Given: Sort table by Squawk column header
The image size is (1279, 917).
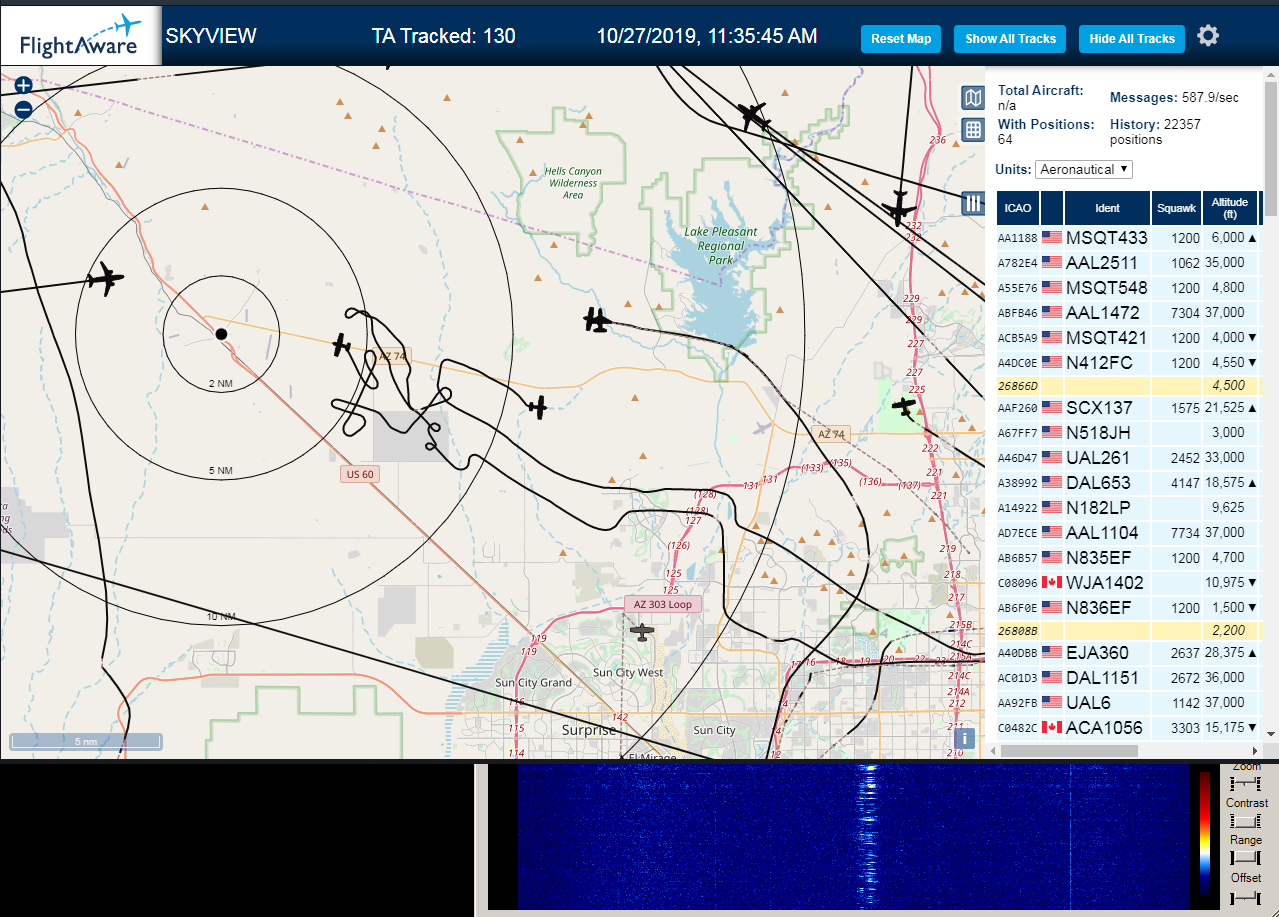Looking at the screenshot, I should point(1175,208).
